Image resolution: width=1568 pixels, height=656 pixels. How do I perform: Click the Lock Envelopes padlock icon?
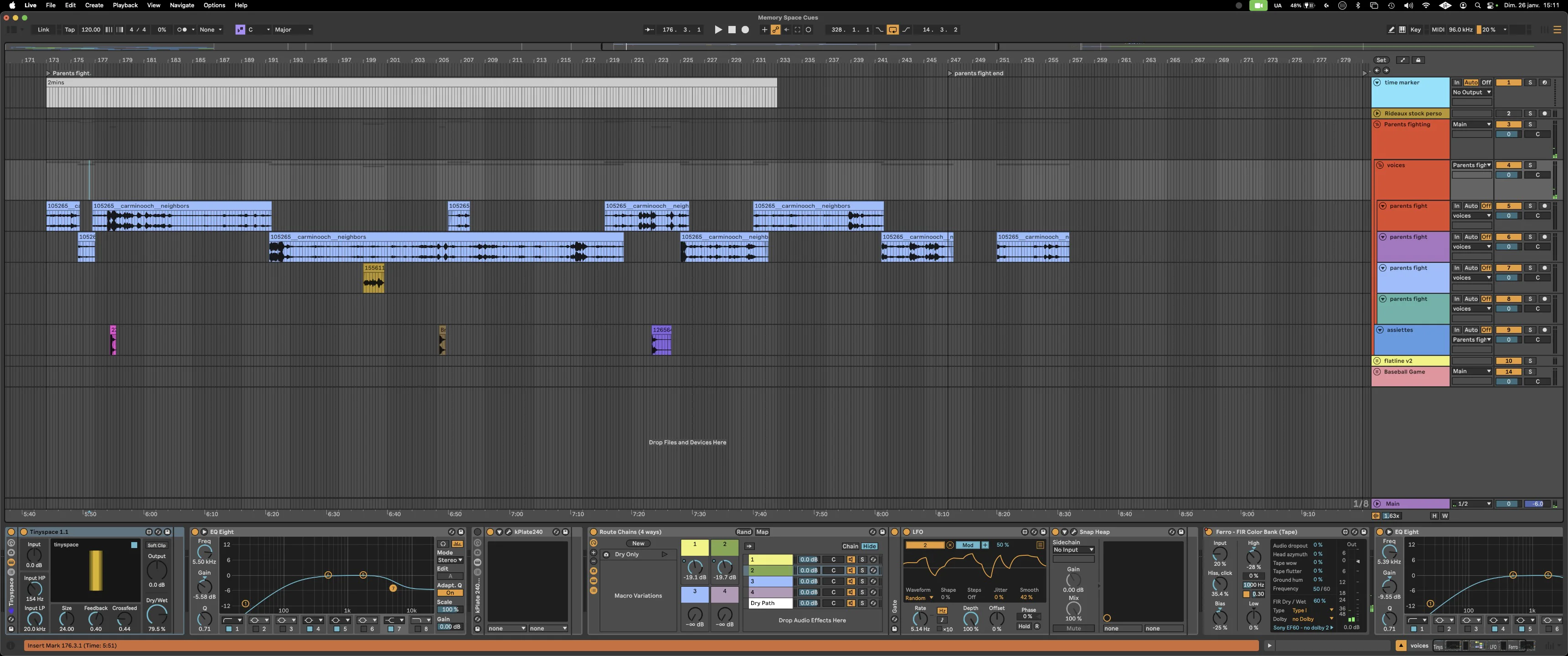pos(1418,60)
